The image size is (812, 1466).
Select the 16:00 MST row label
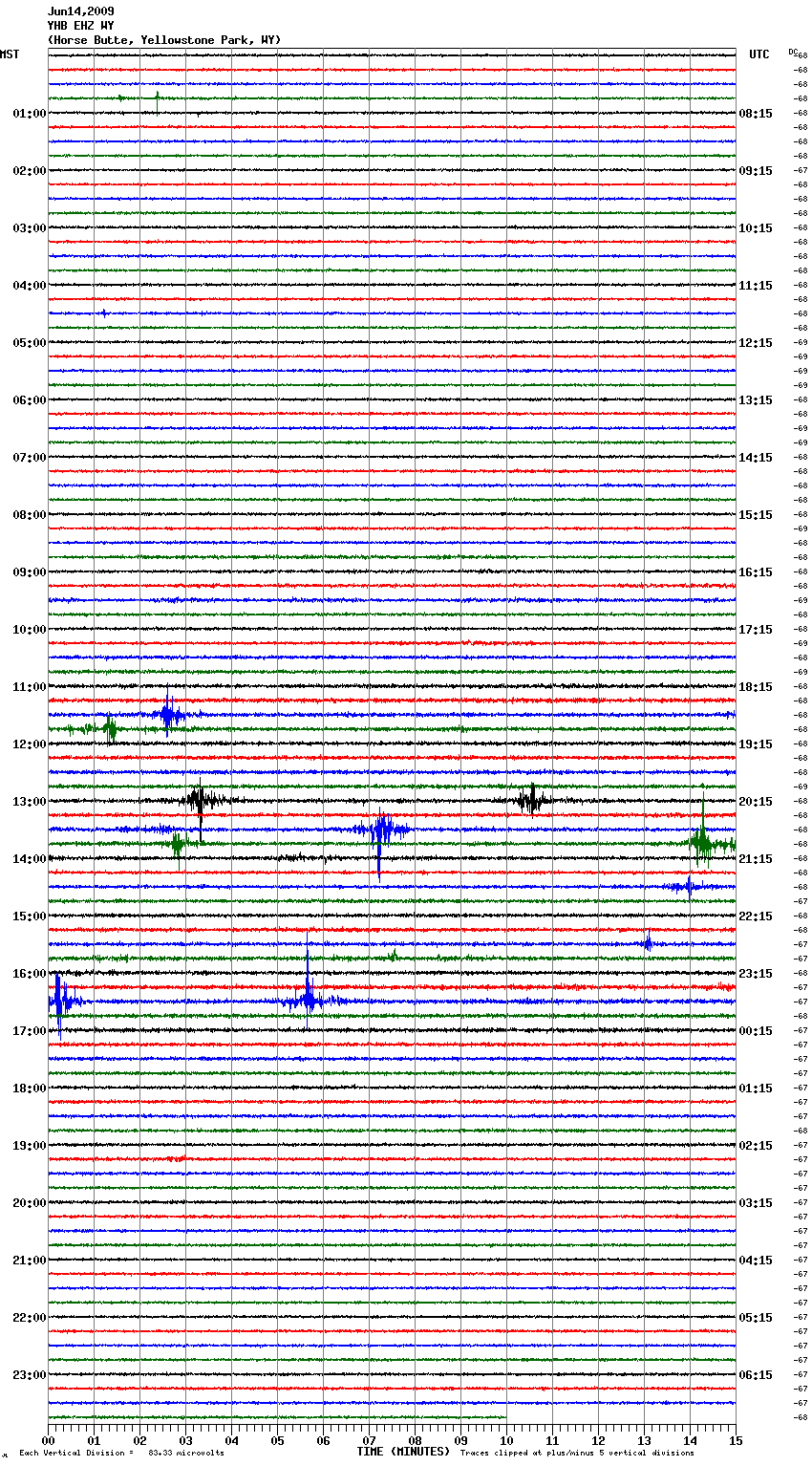coord(30,974)
